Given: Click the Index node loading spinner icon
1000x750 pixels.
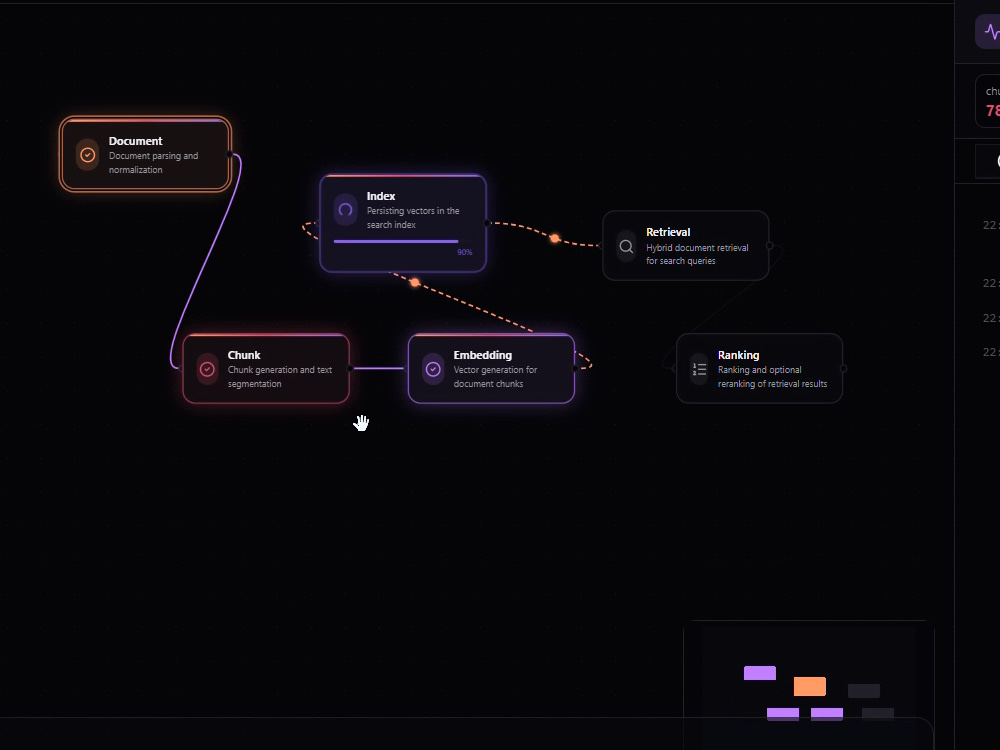Looking at the screenshot, I should [x=345, y=210].
